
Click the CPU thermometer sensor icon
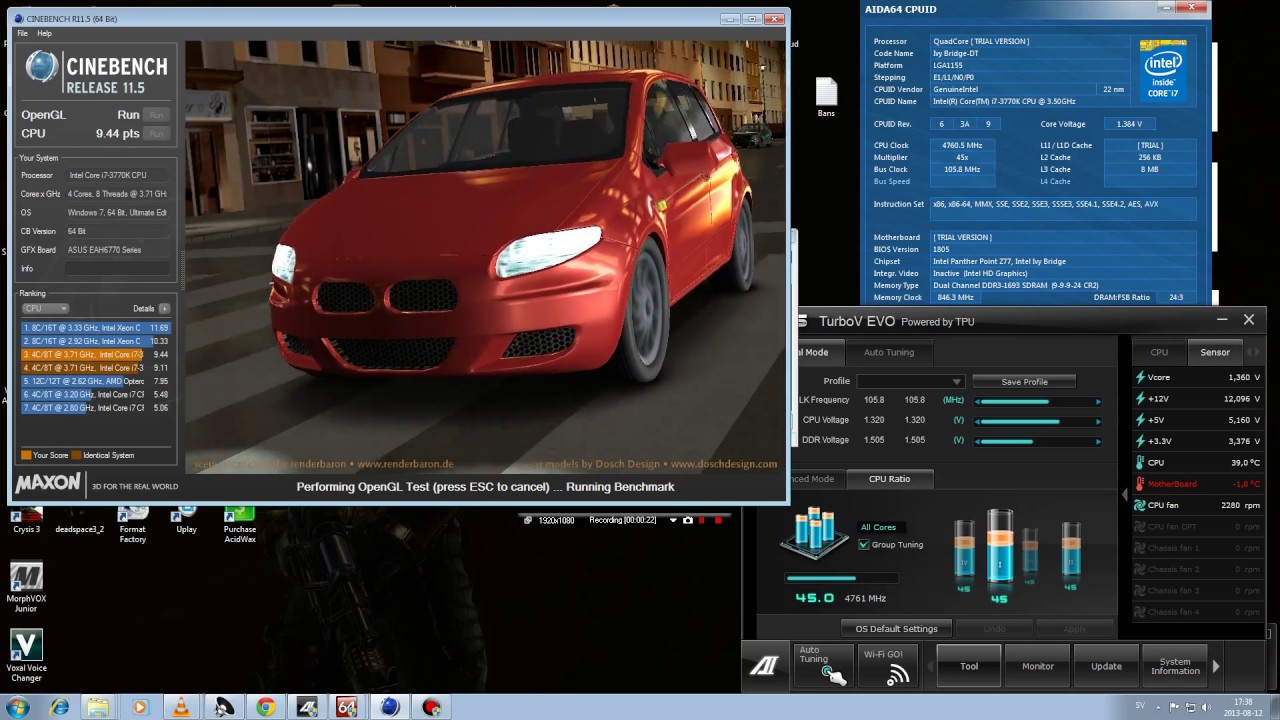[x=1140, y=463]
